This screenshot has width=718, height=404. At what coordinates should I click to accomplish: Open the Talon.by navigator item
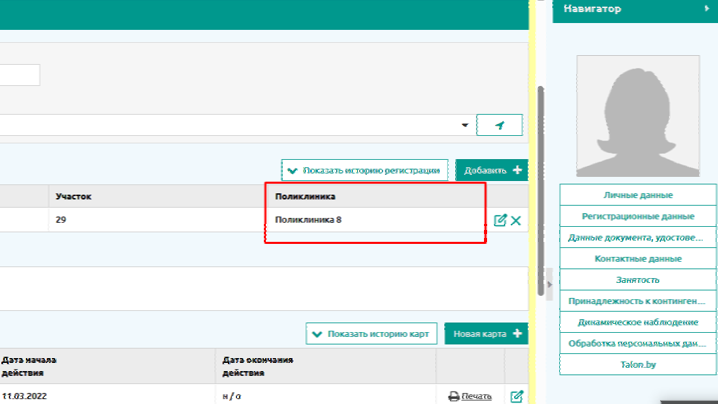[637, 364]
